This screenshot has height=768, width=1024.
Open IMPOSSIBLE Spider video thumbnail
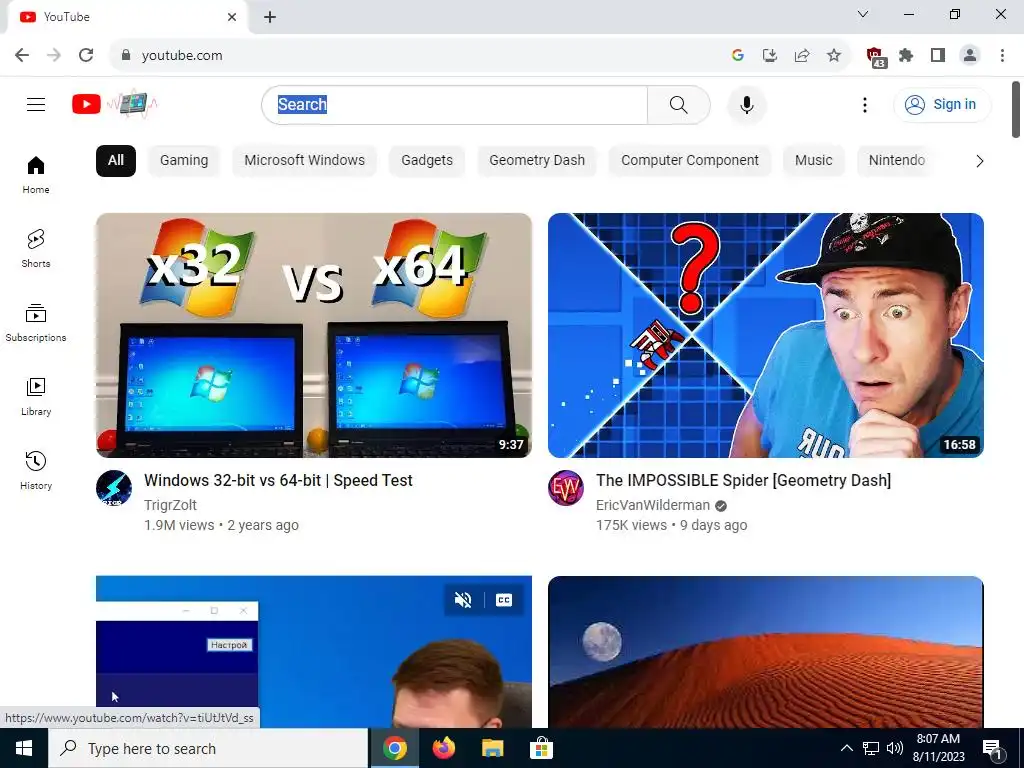(x=765, y=335)
